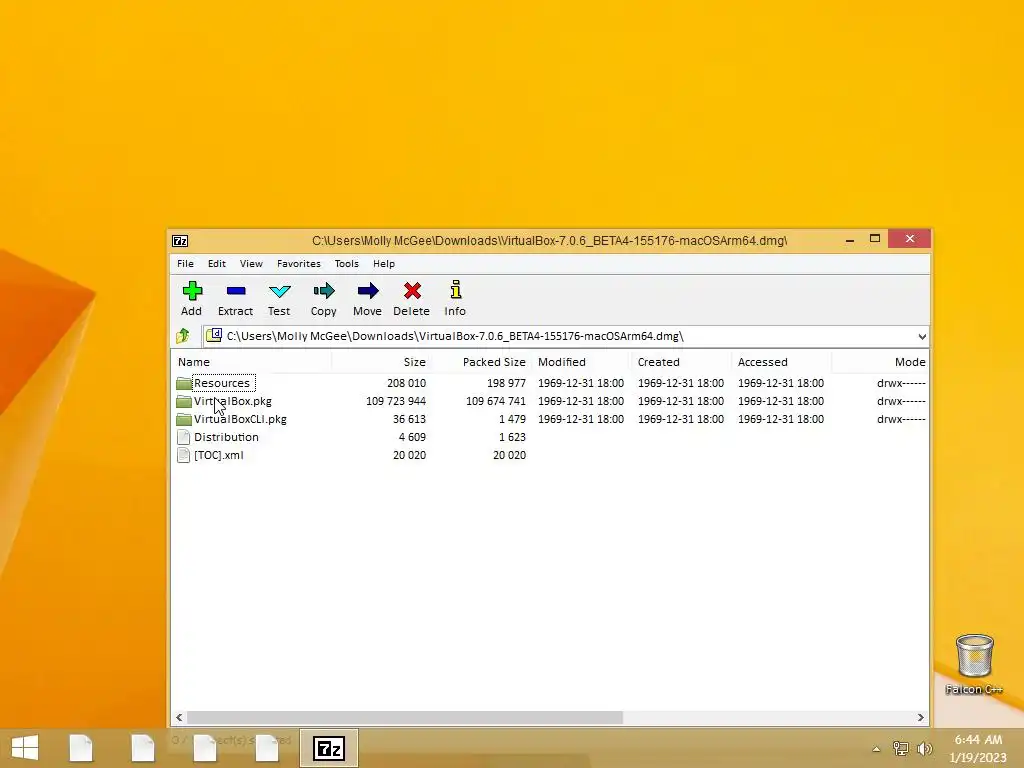Click size value 208 010
Image resolution: width=1024 pixels, height=768 pixels.
point(406,383)
